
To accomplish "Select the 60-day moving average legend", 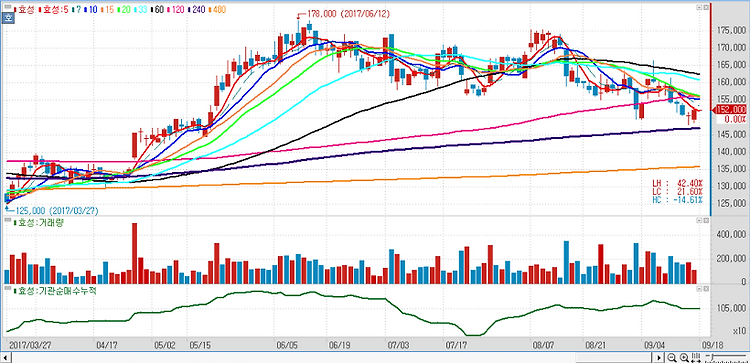I will [157, 10].
